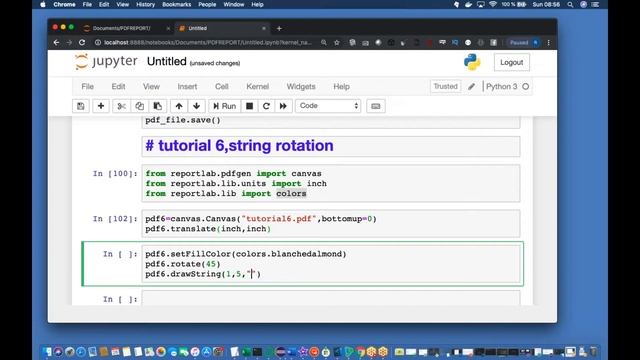Open the Insert menu in Jupyter
The height and width of the screenshot is (360, 640).
click(x=187, y=87)
